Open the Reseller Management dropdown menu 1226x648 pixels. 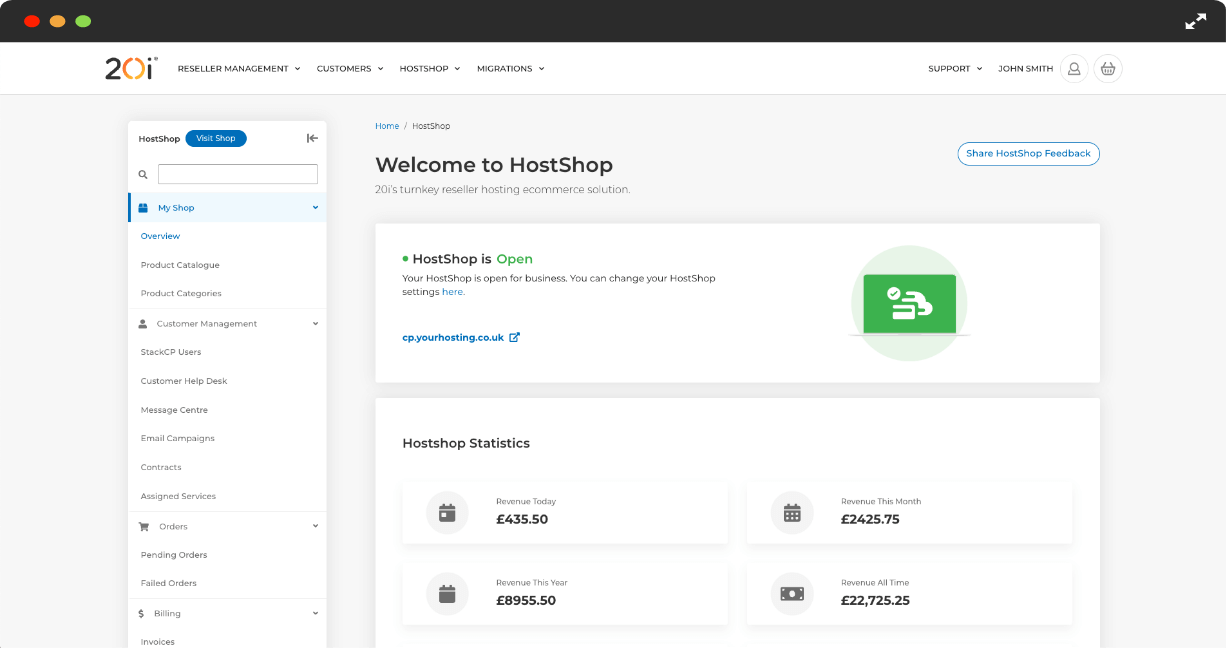pos(239,69)
